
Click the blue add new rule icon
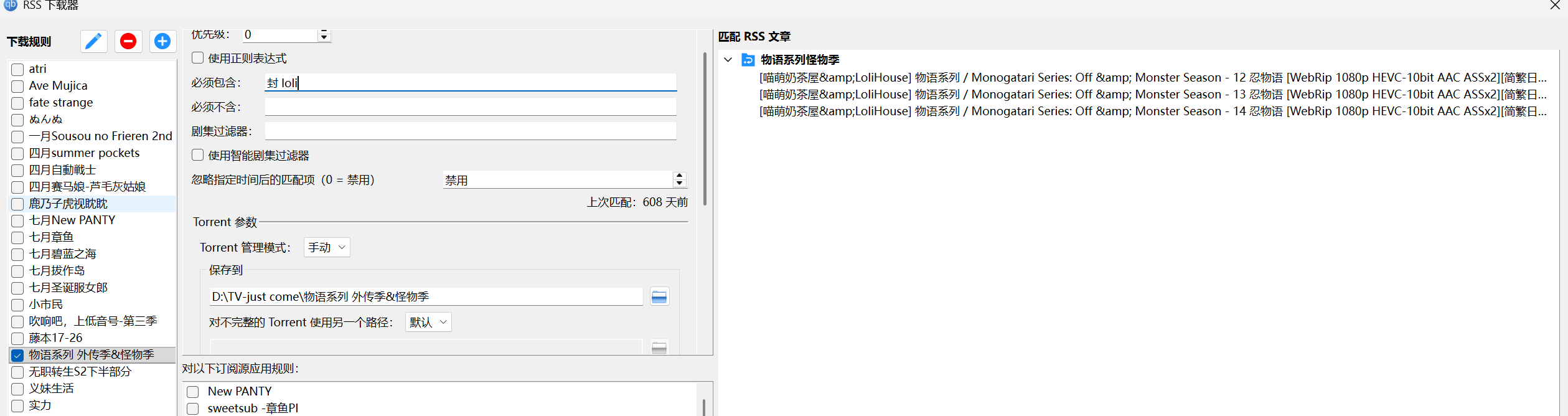click(x=162, y=41)
